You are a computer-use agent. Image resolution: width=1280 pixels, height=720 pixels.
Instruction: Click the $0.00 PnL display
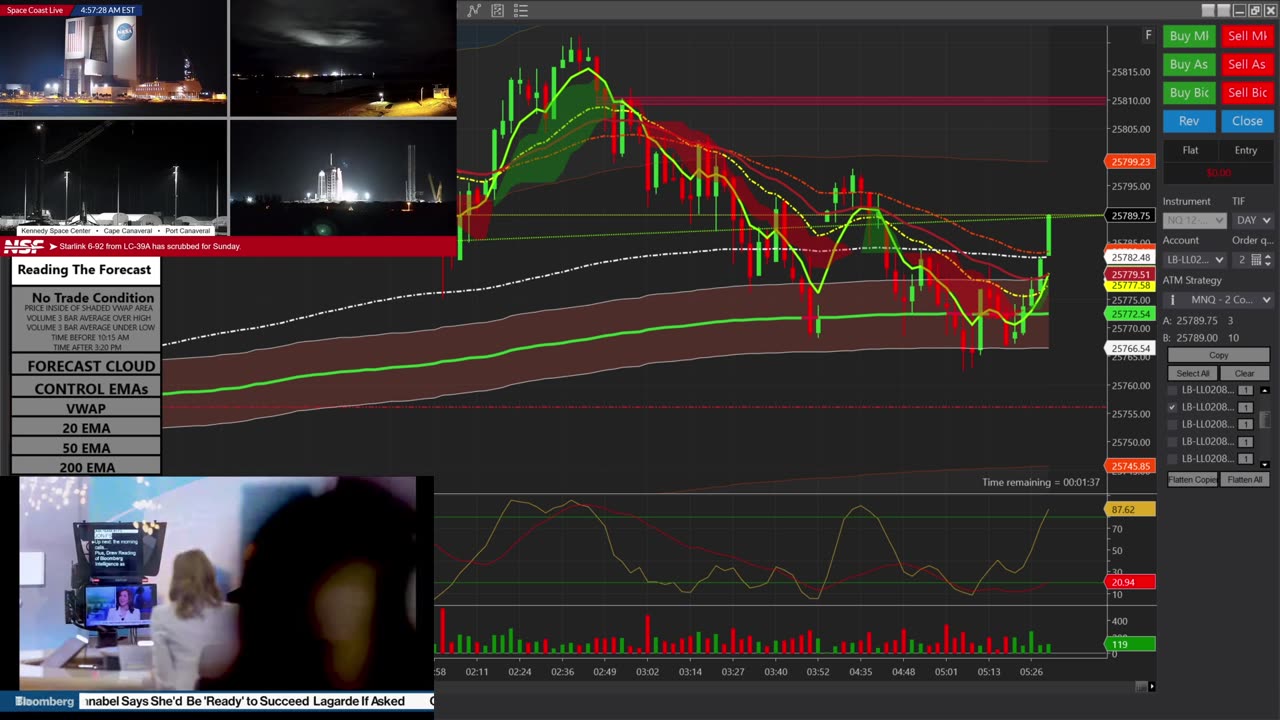point(1218,172)
